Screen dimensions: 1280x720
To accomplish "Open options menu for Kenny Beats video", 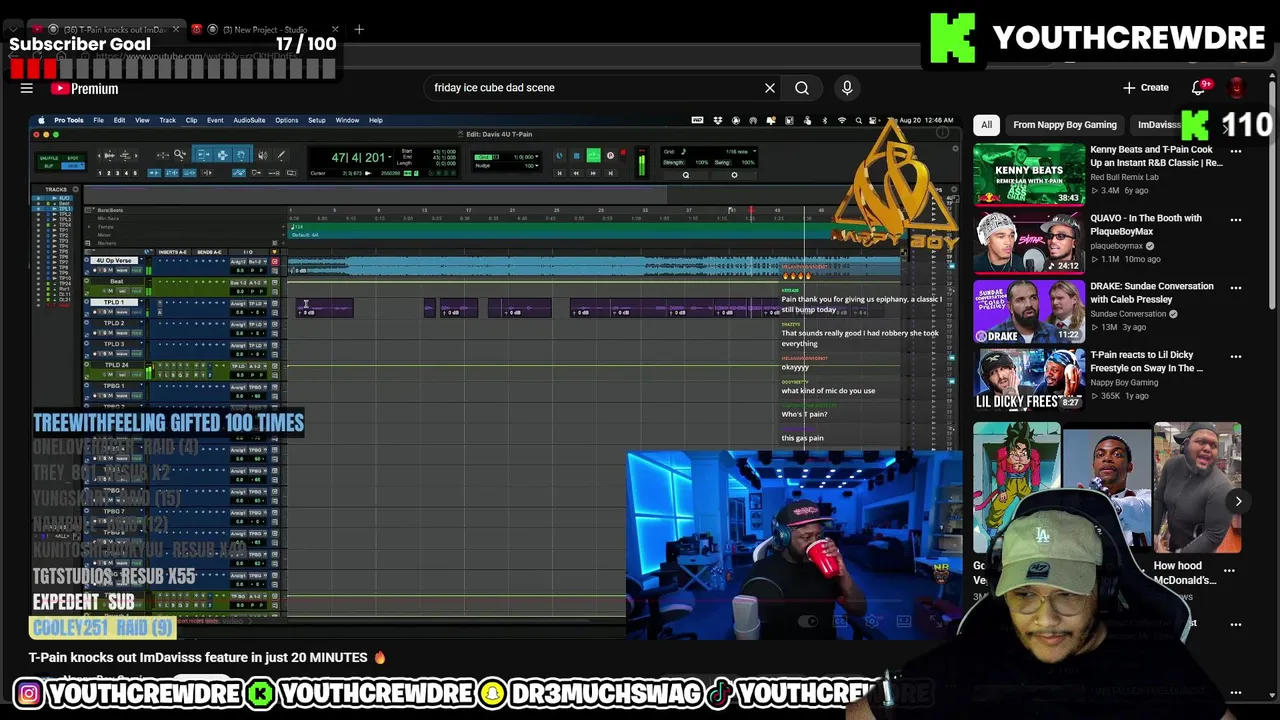I will (1236, 151).
